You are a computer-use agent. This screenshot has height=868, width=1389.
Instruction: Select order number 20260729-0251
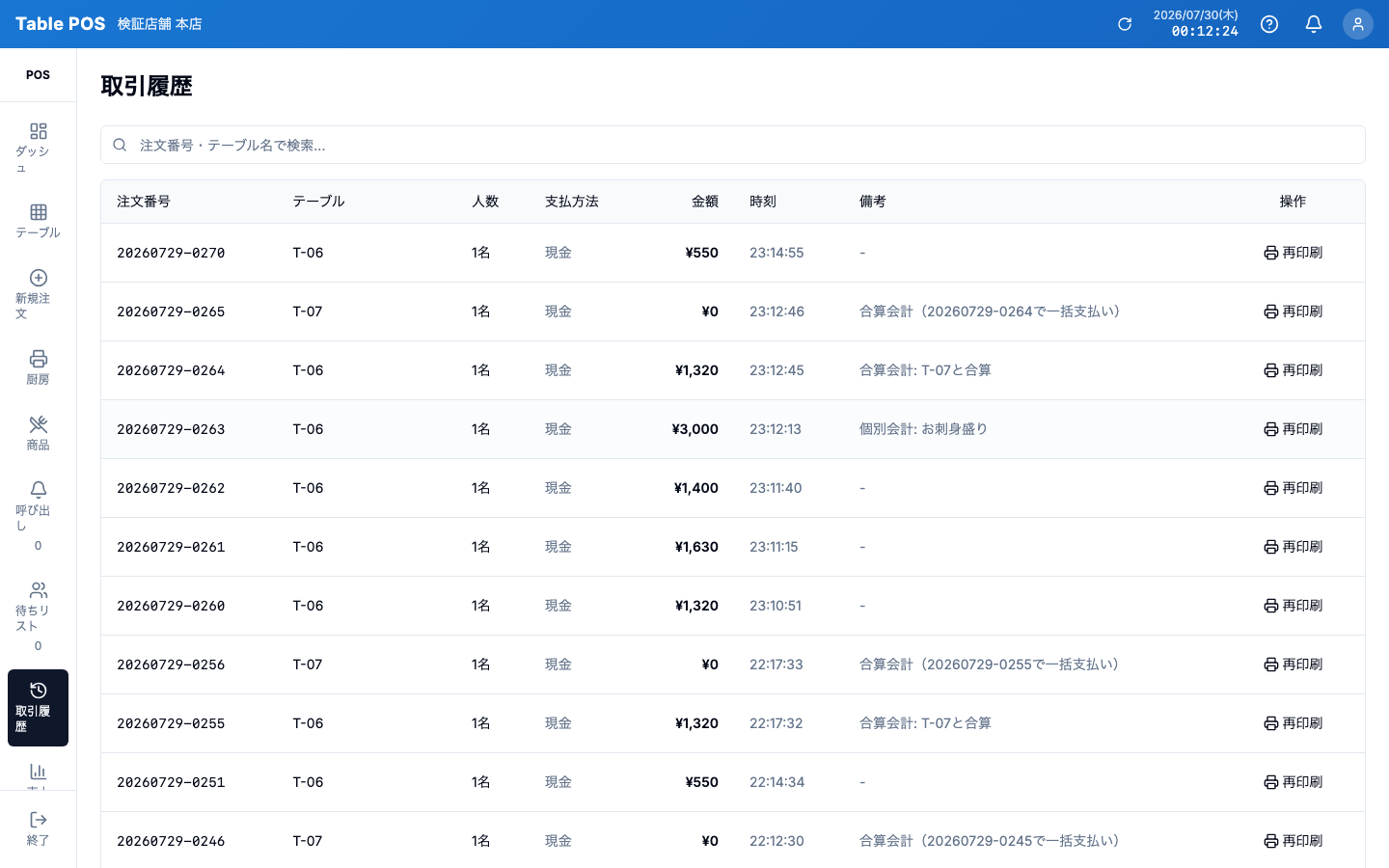[171, 782]
